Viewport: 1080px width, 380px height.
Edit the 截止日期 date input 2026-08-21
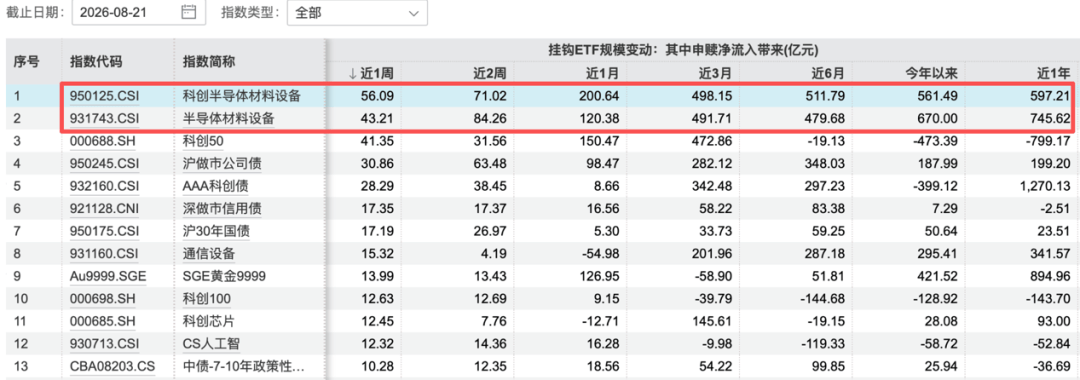pos(135,12)
